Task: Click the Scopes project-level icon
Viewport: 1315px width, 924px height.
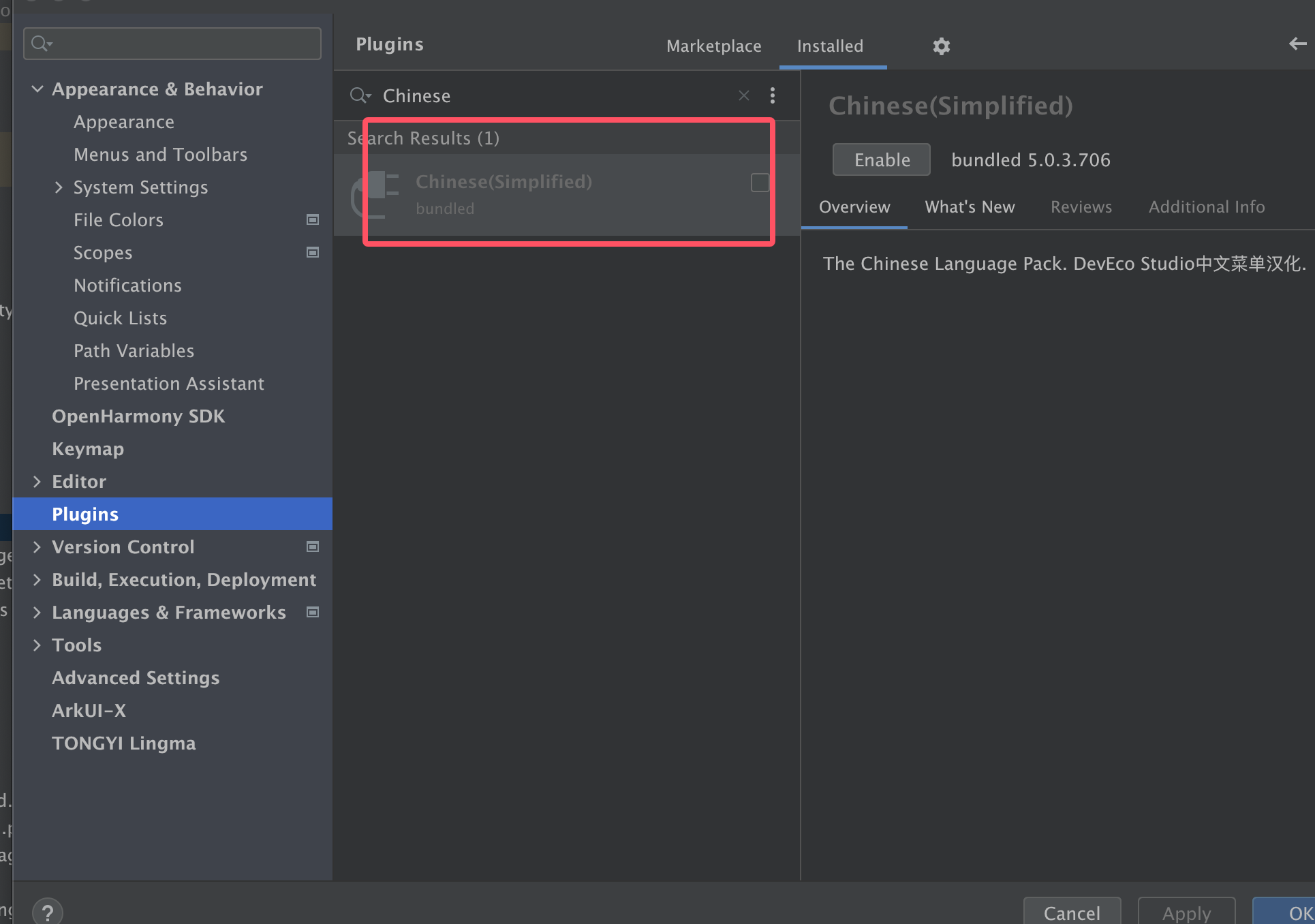Action: tap(313, 252)
